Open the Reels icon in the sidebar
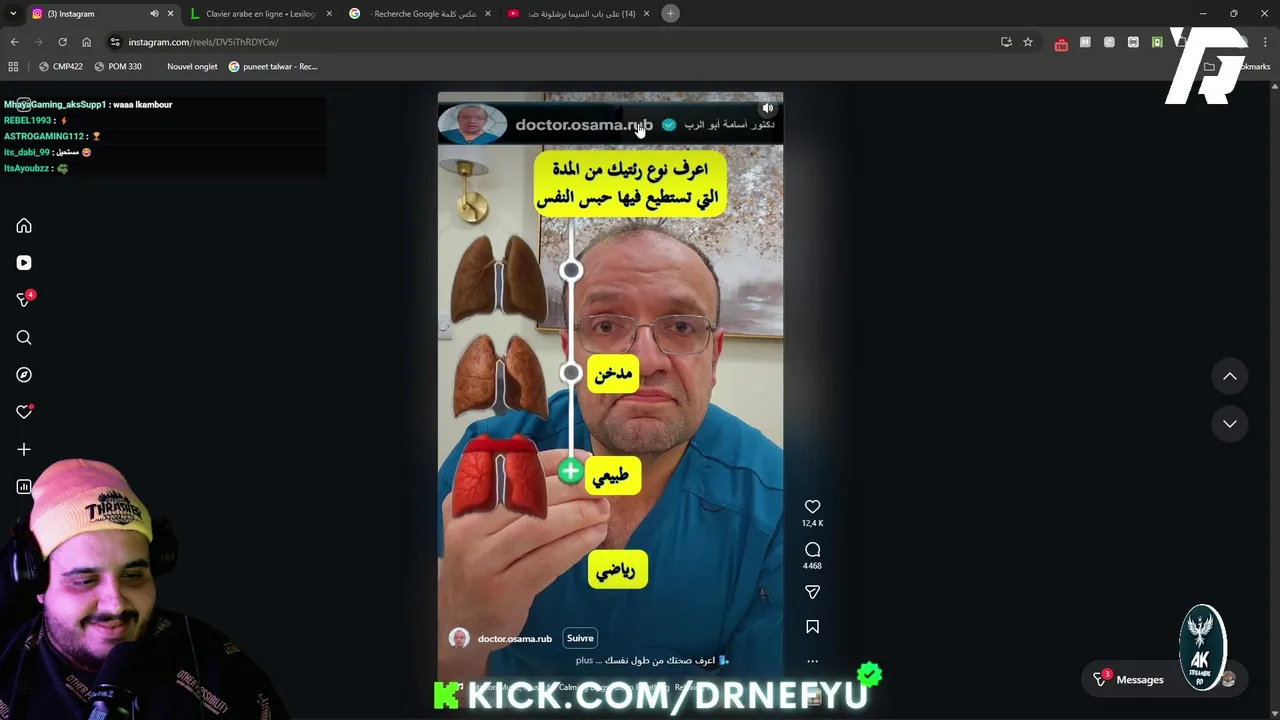The width and height of the screenshot is (1280, 720). (24, 263)
